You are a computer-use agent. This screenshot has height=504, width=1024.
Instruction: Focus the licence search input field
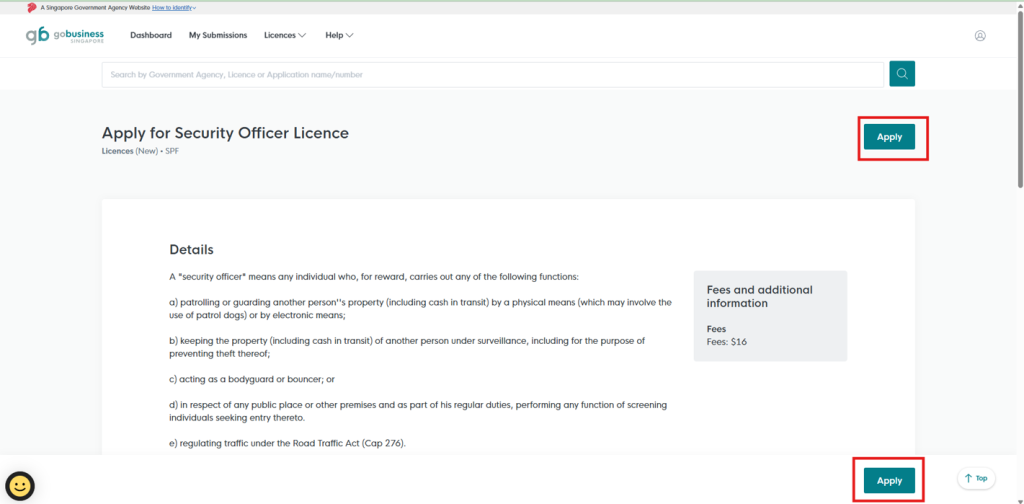pyautogui.click(x=492, y=75)
